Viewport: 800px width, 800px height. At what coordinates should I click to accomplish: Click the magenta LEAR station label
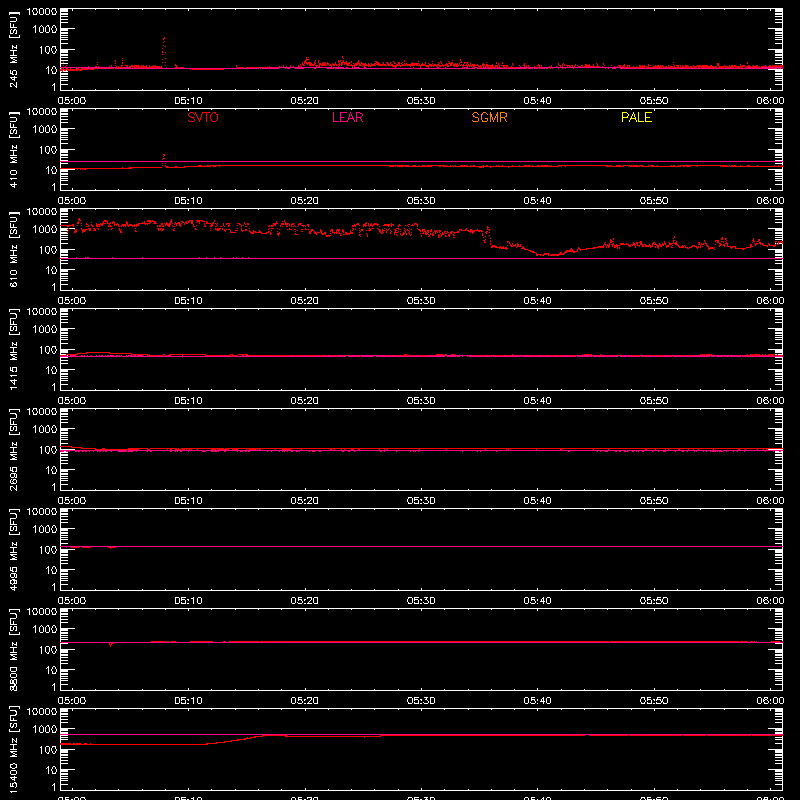point(347,117)
